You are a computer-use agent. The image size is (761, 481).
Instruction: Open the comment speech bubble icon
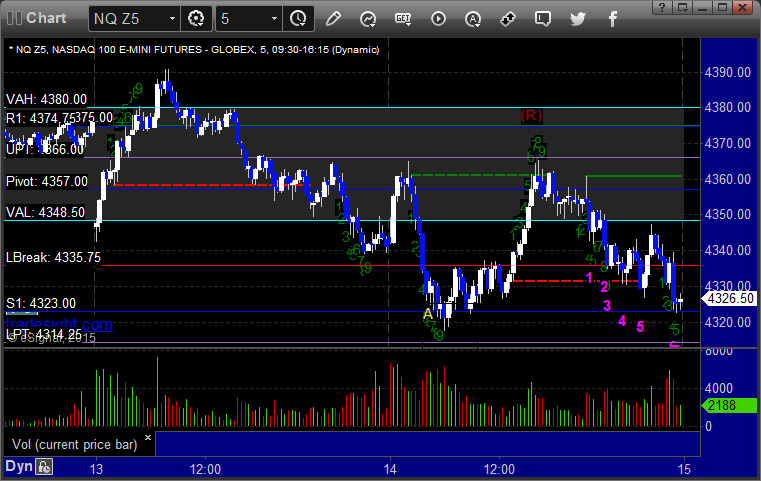pyautogui.click(x=543, y=19)
